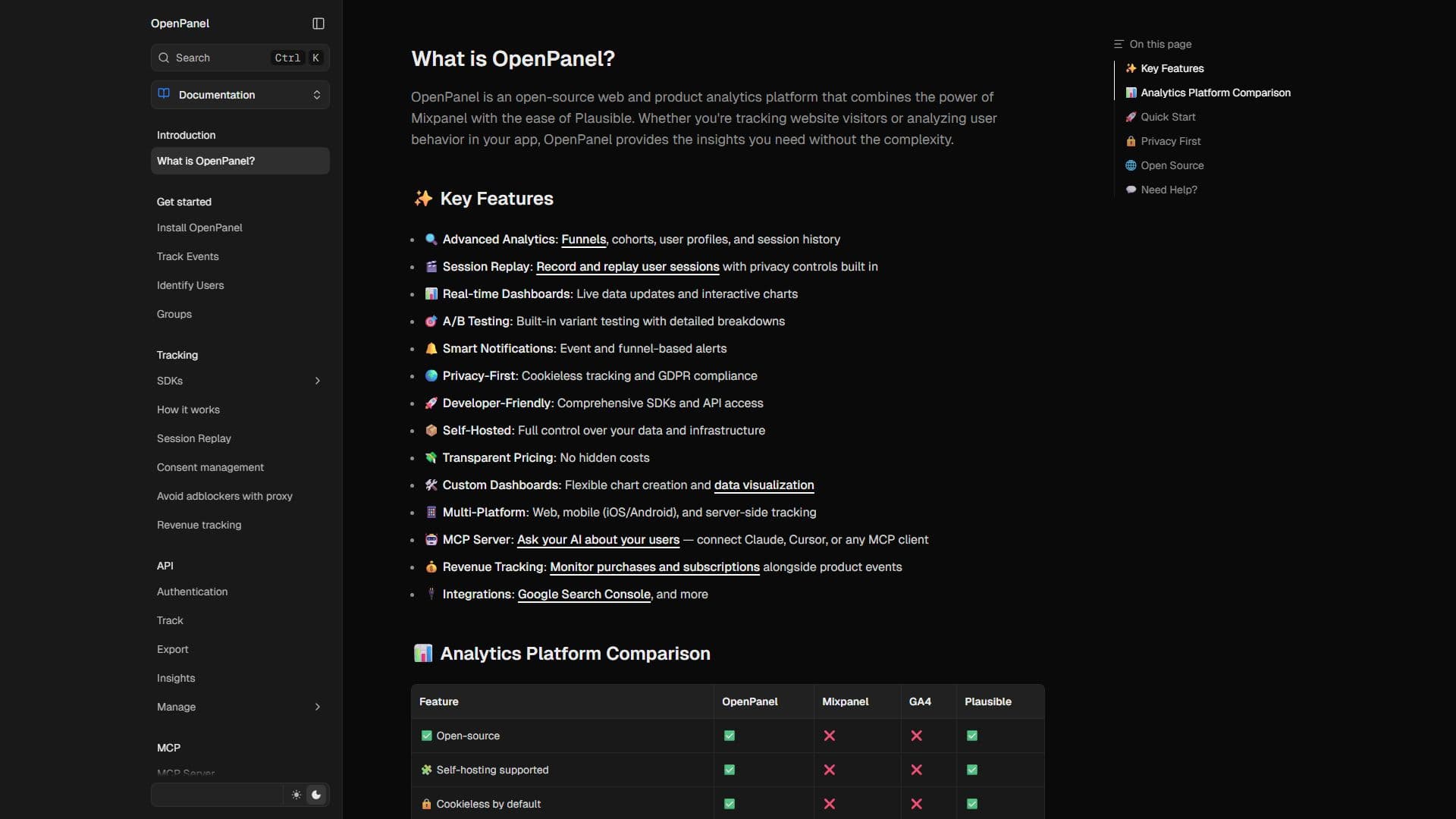The height and width of the screenshot is (819, 1456).
Task: Click OpenPanel checkmark in Open-source row
Action: pos(730,736)
